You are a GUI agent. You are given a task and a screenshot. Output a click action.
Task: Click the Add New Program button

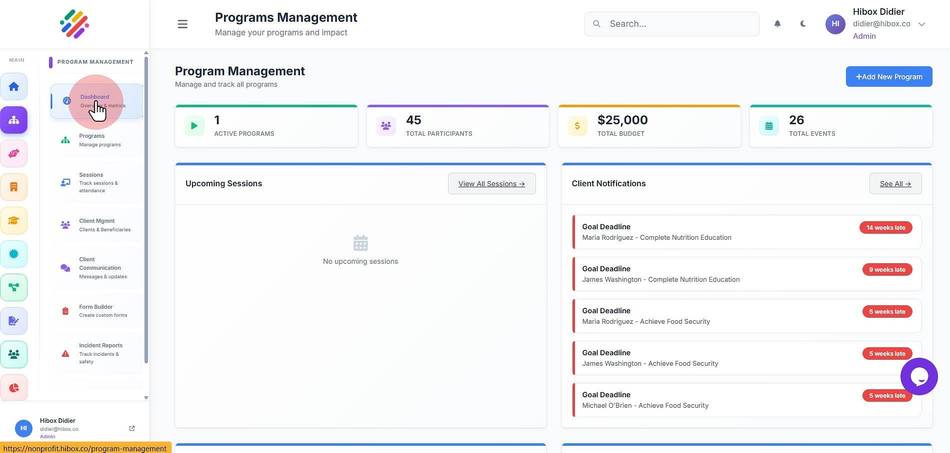point(889,76)
